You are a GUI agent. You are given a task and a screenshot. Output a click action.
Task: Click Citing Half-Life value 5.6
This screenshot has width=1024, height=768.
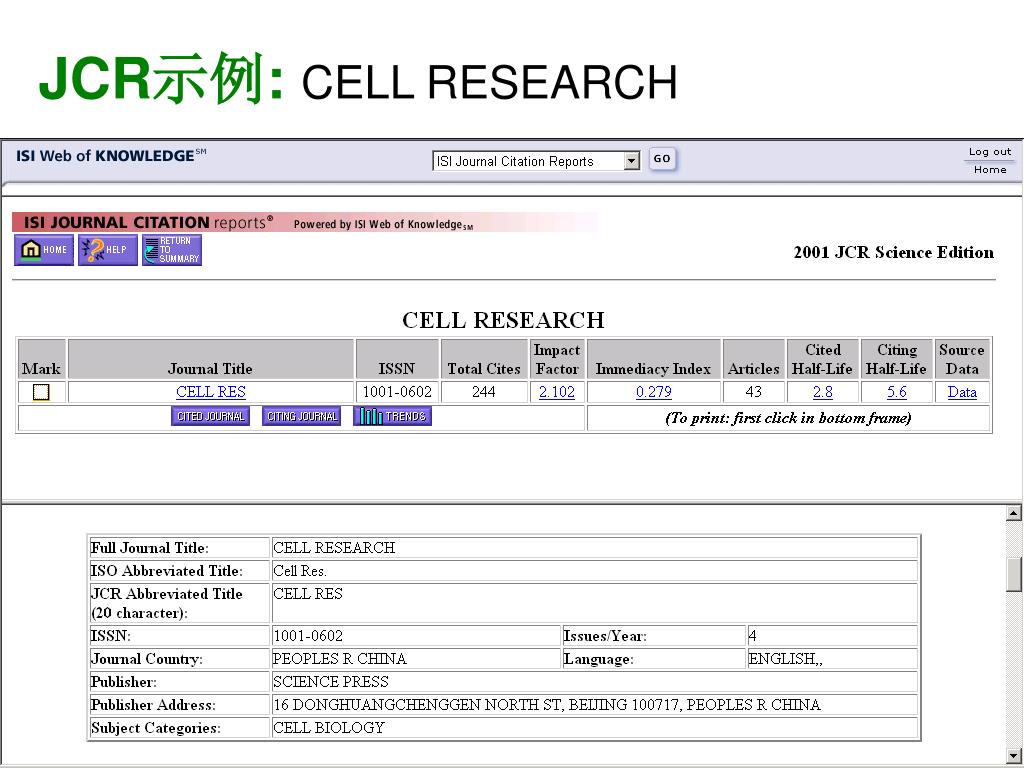coord(897,392)
